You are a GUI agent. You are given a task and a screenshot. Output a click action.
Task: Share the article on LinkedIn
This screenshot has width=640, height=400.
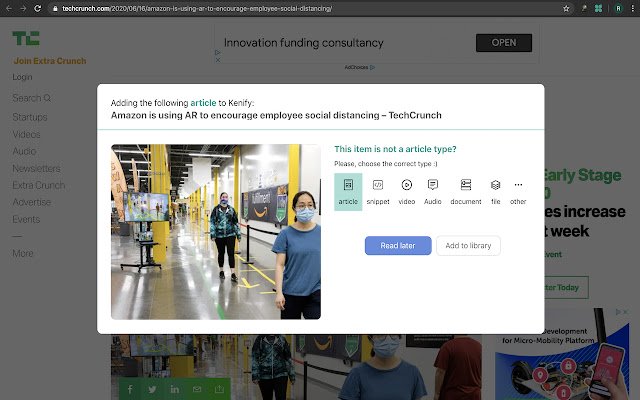(175, 389)
